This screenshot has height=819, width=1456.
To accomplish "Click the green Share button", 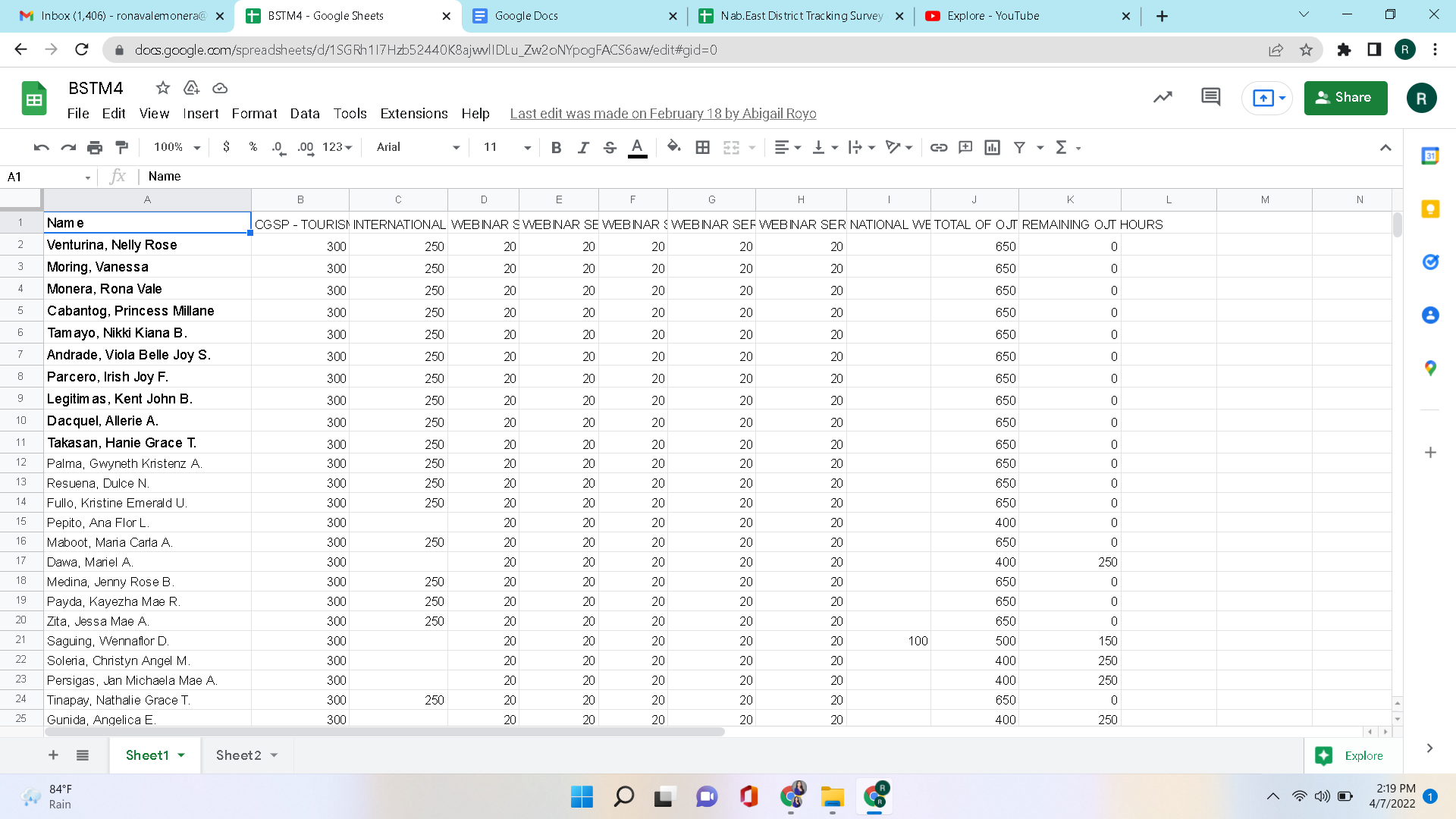I will point(1345,97).
